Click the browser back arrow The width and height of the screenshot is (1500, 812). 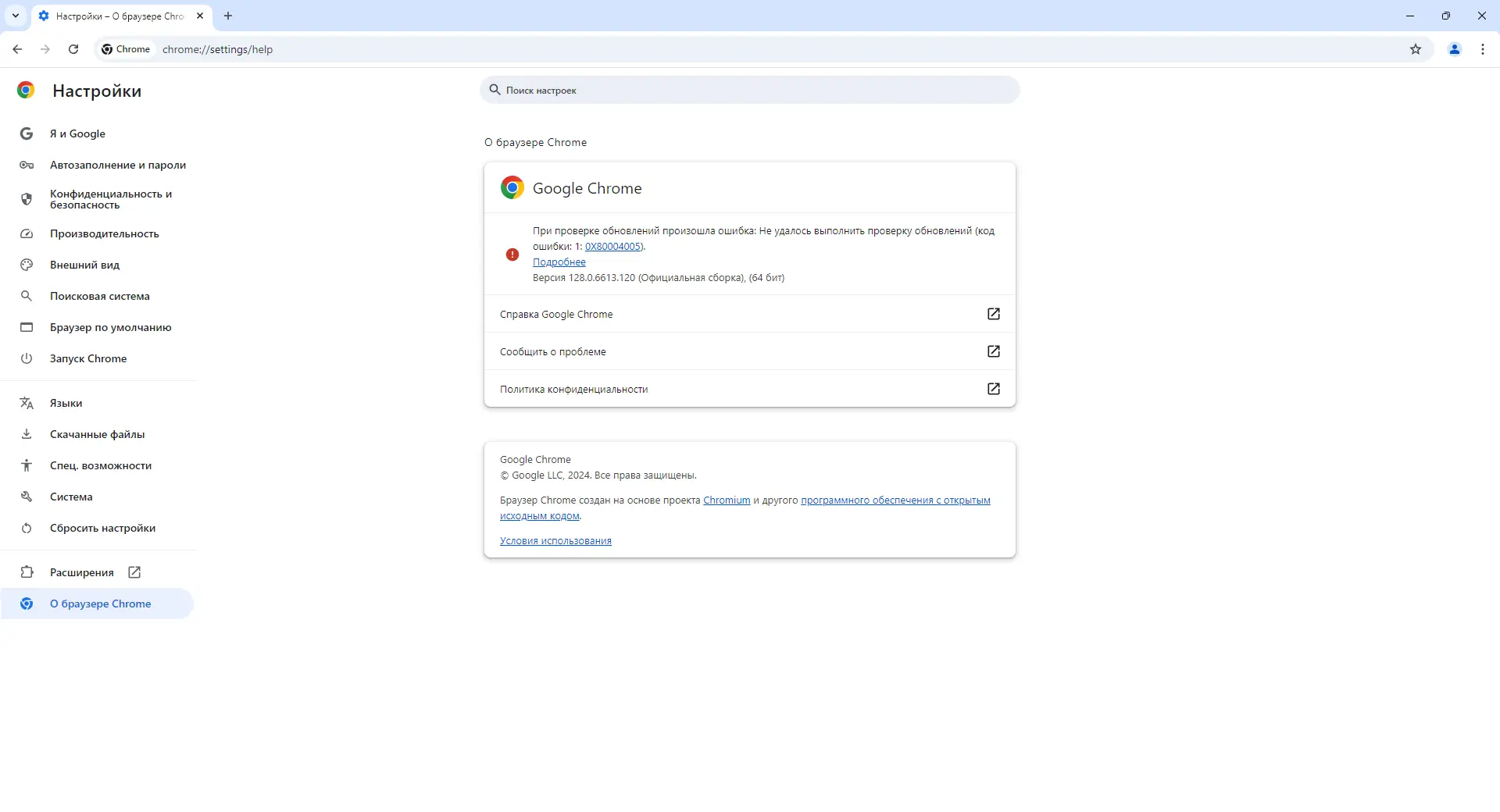[x=17, y=49]
